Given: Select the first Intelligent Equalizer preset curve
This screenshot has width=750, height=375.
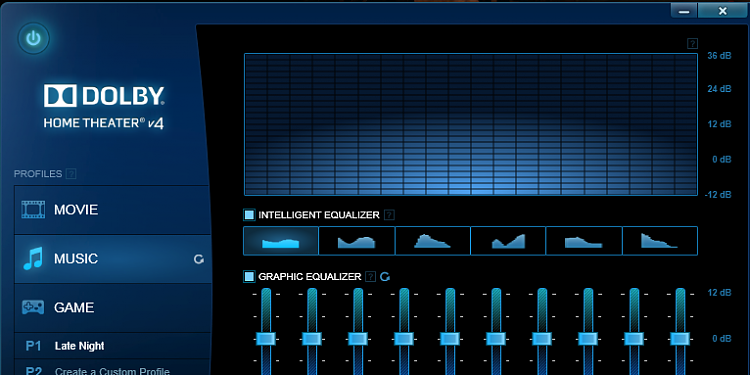Looking at the screenshot, I should click(x=281, y=241).
